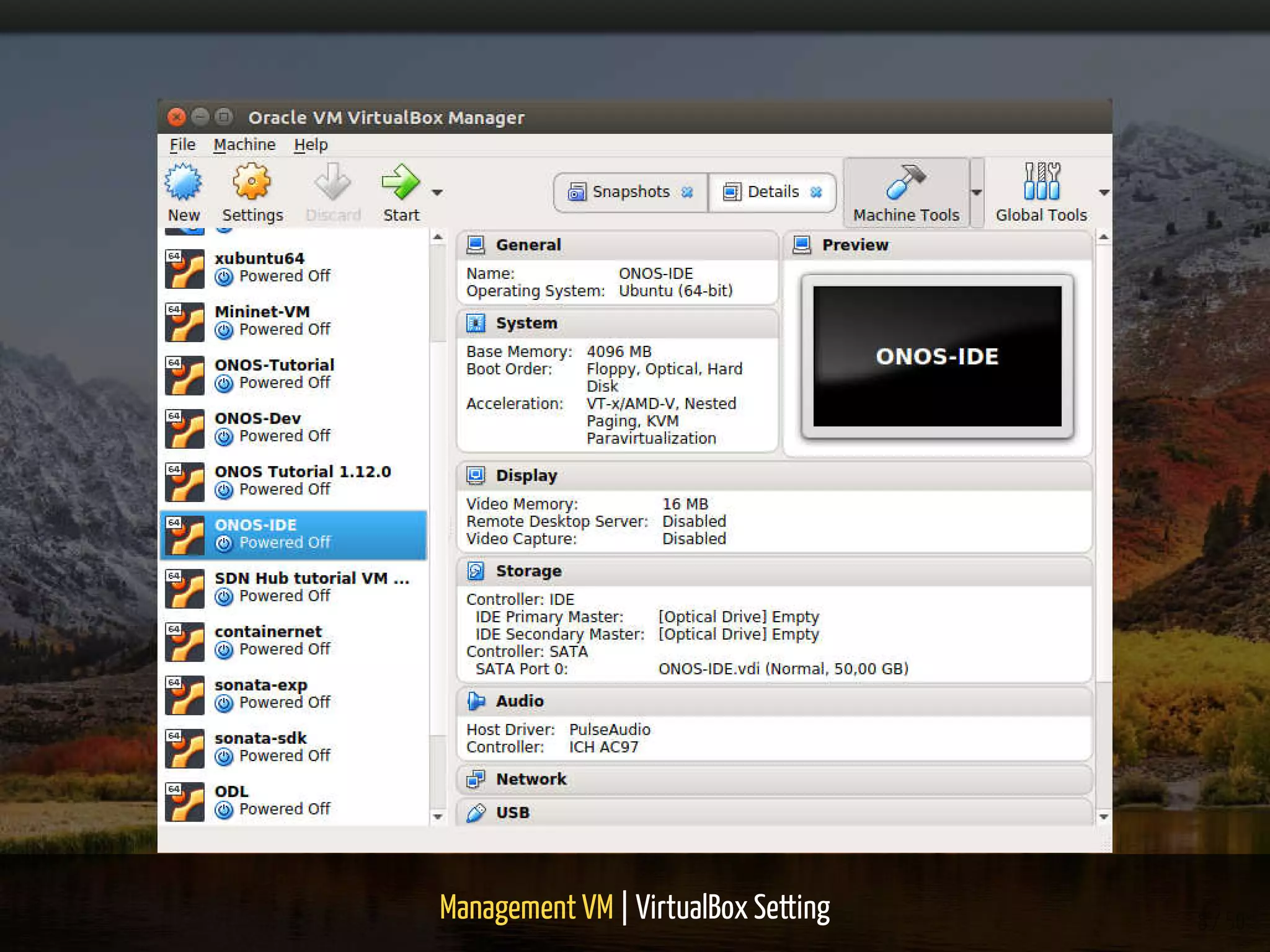Click the Storage section header
The image size is (1270, 952).
(x=775, y=571)
